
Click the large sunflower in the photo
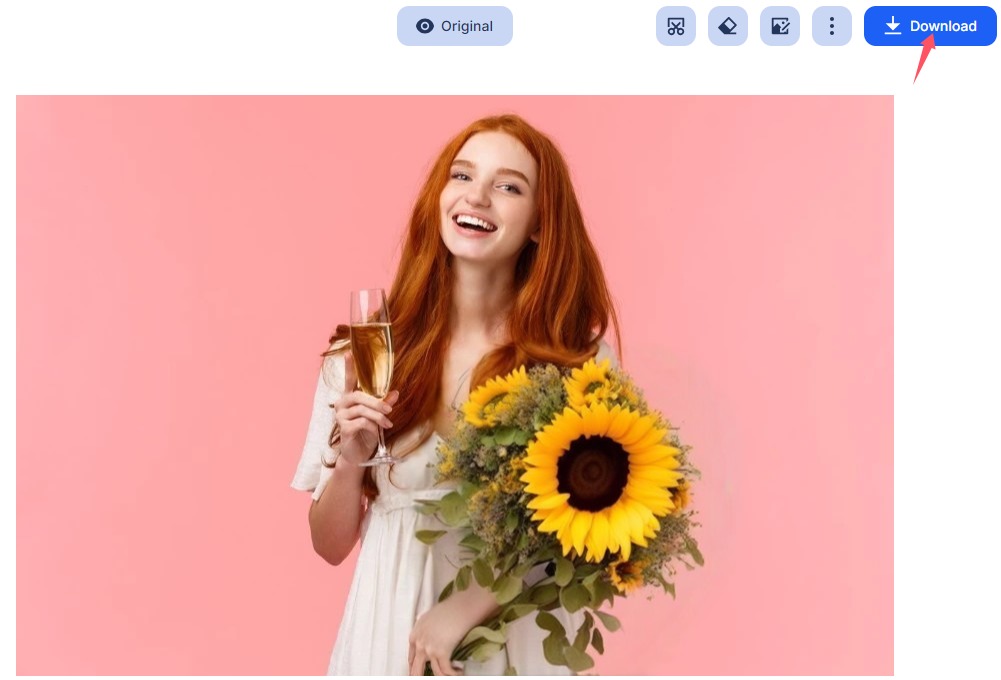pos(599,470)
